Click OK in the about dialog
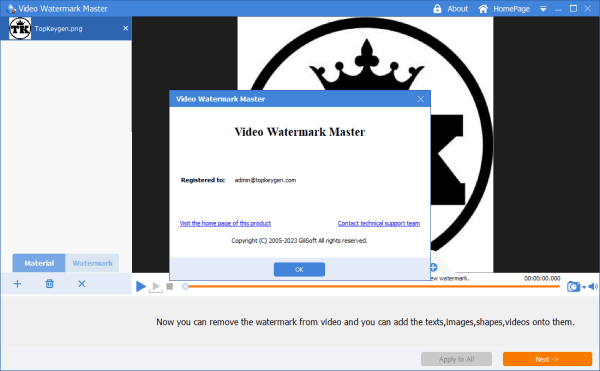This screenshot has width=600, height=371. [x=299, y=269]
